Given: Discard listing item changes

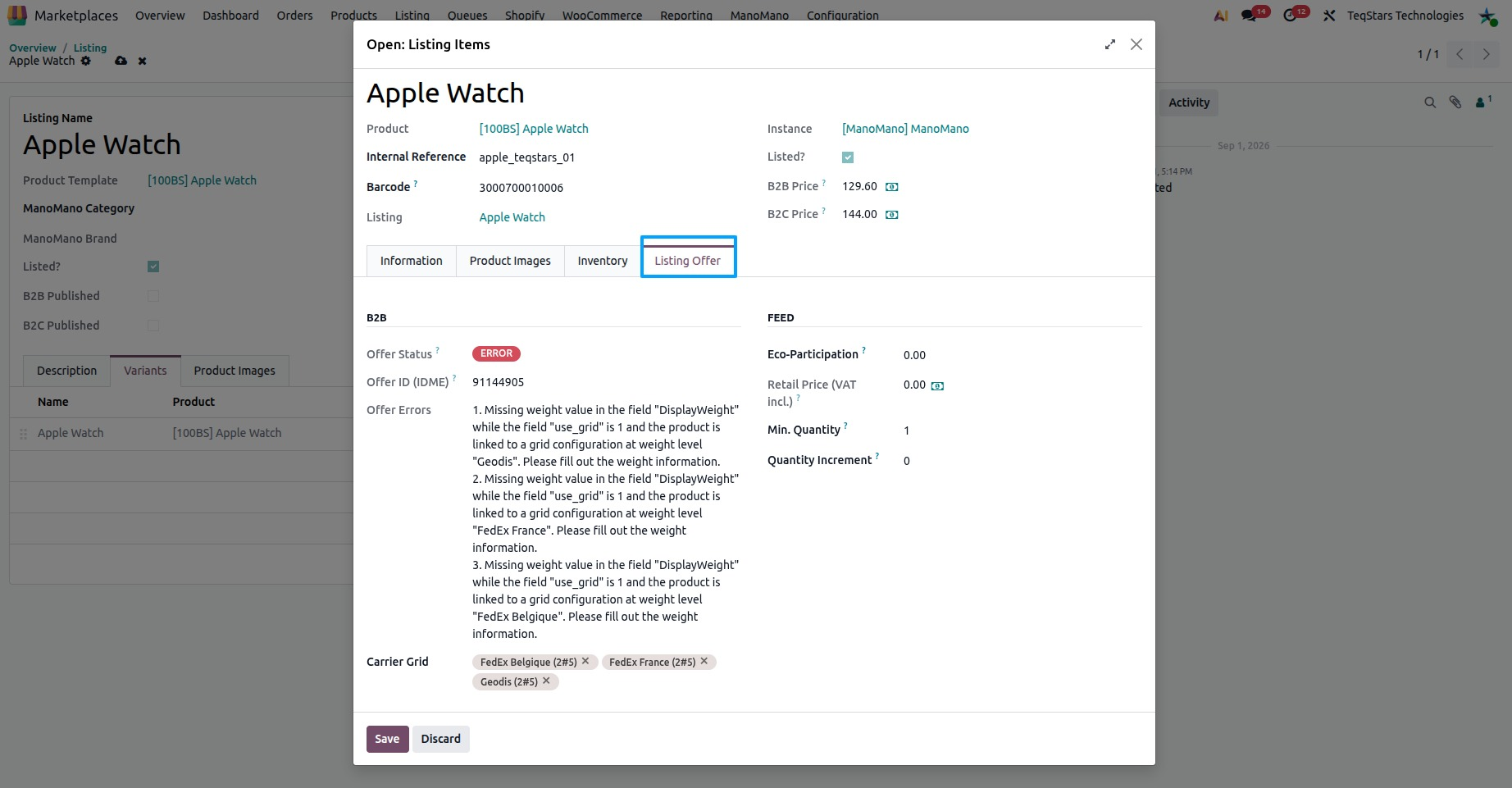Looking at the screenshot, I should coord(441,739).
